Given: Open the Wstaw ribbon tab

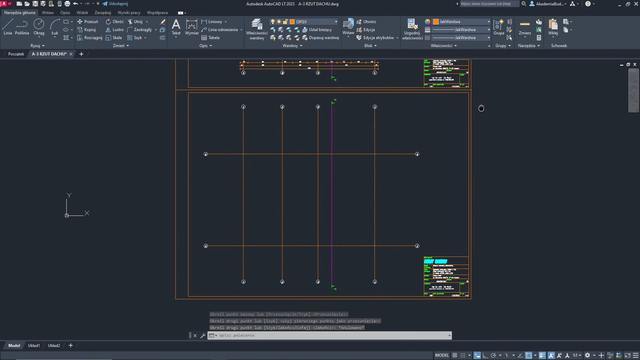Looking at the screenshot, I should [x=48, y=13].
